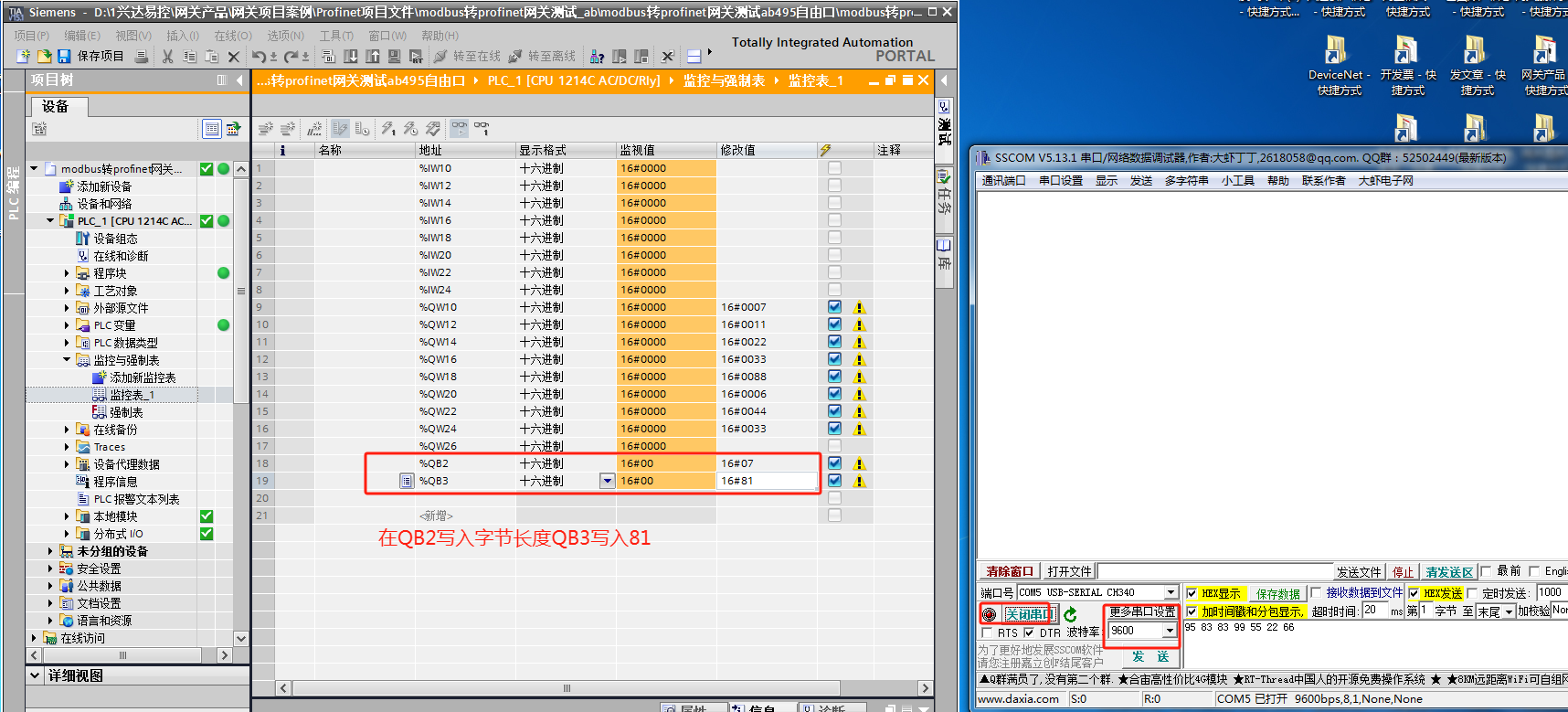The image size is (1568, 712).
Task: Click the Download to device icon
Action: (x=351, y=57)
